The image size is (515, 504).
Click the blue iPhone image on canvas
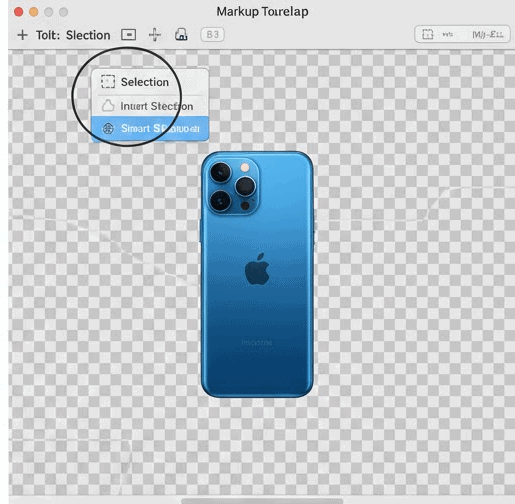pyautogui.click(x=257, y=274)
